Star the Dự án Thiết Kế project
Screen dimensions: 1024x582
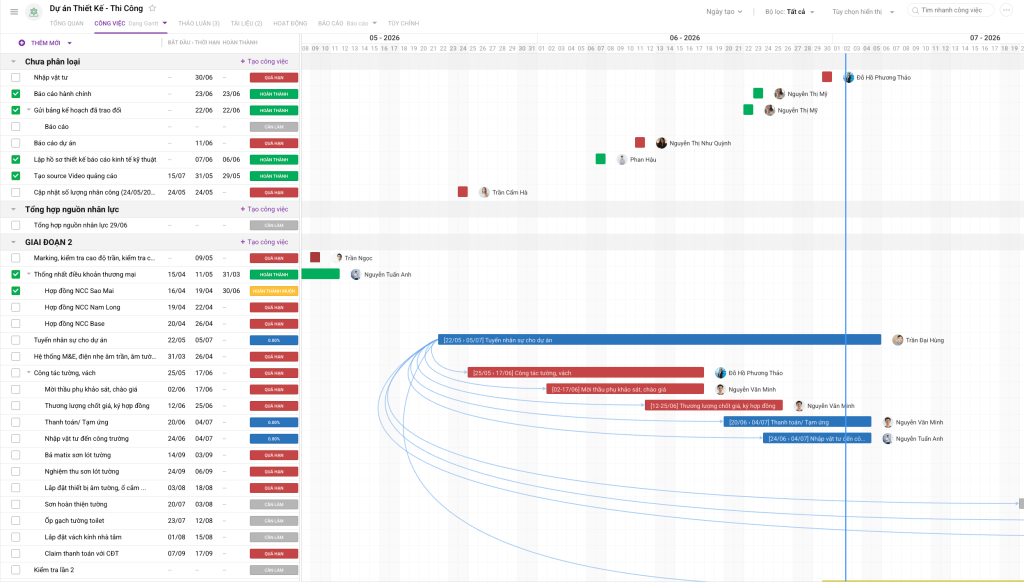click(153, 8)
